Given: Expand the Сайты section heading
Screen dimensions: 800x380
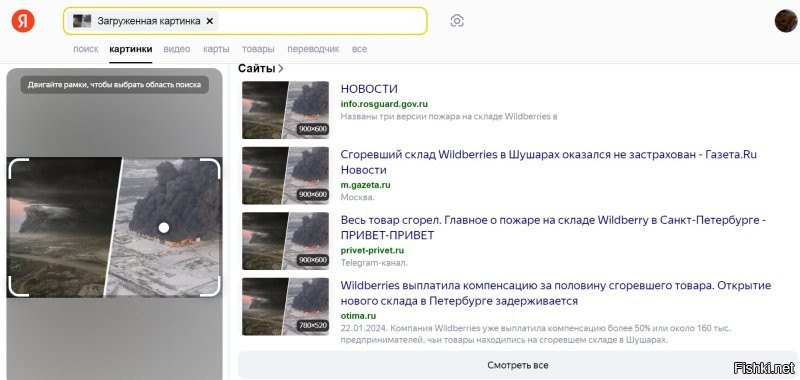Looking at the screenshot, I should coord(261,68).
